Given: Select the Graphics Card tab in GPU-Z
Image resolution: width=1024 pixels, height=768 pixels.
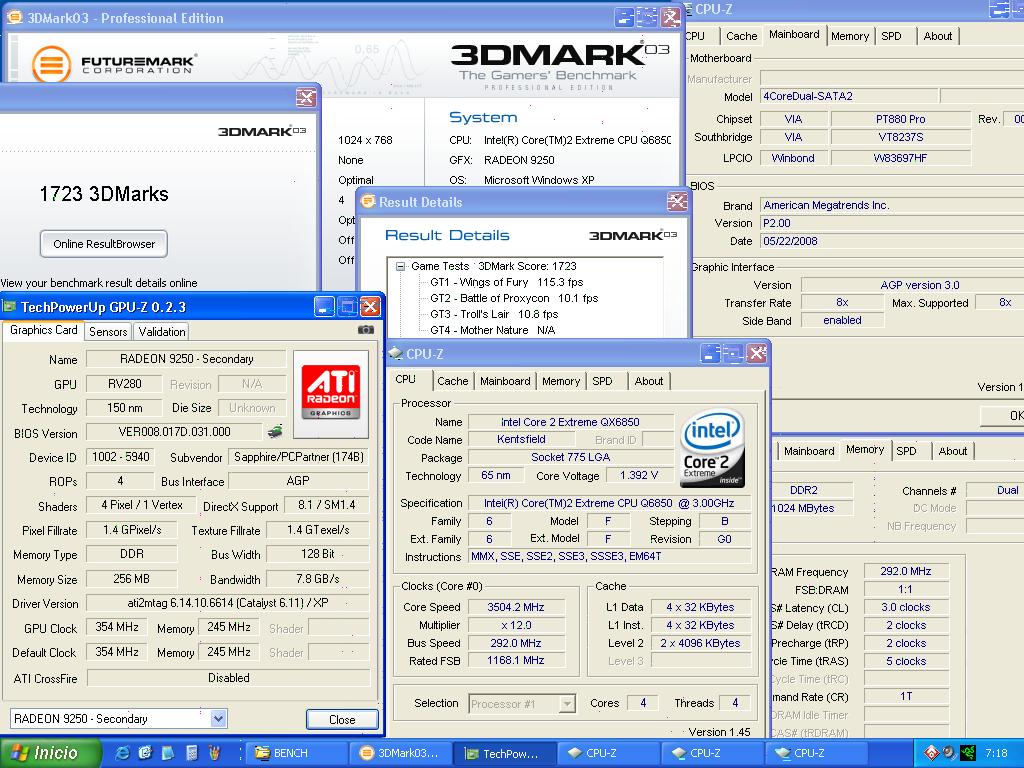Looking at the screenshot, I should [x=44, y=330].
